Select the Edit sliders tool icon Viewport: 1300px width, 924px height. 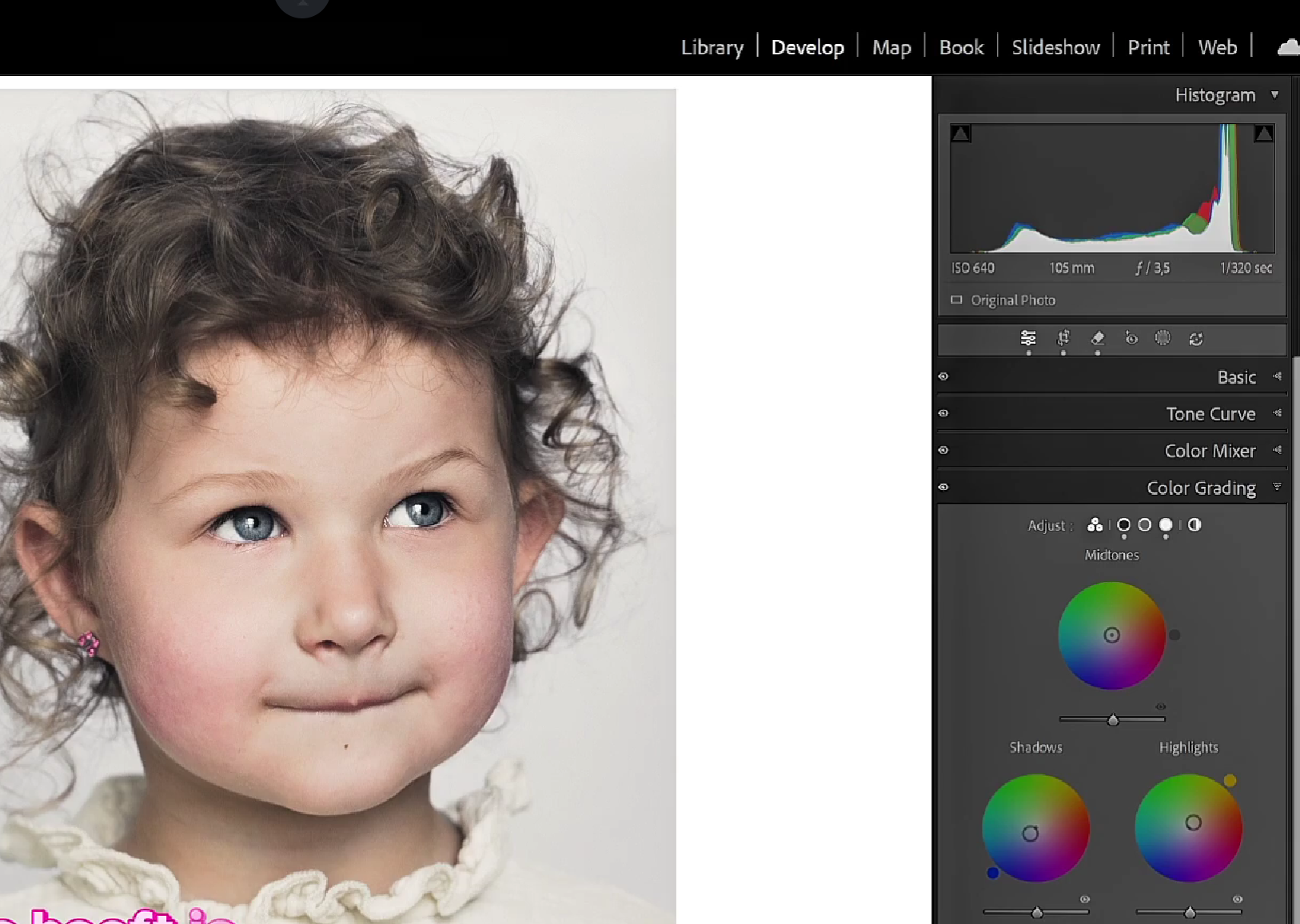click(1028, 339)
